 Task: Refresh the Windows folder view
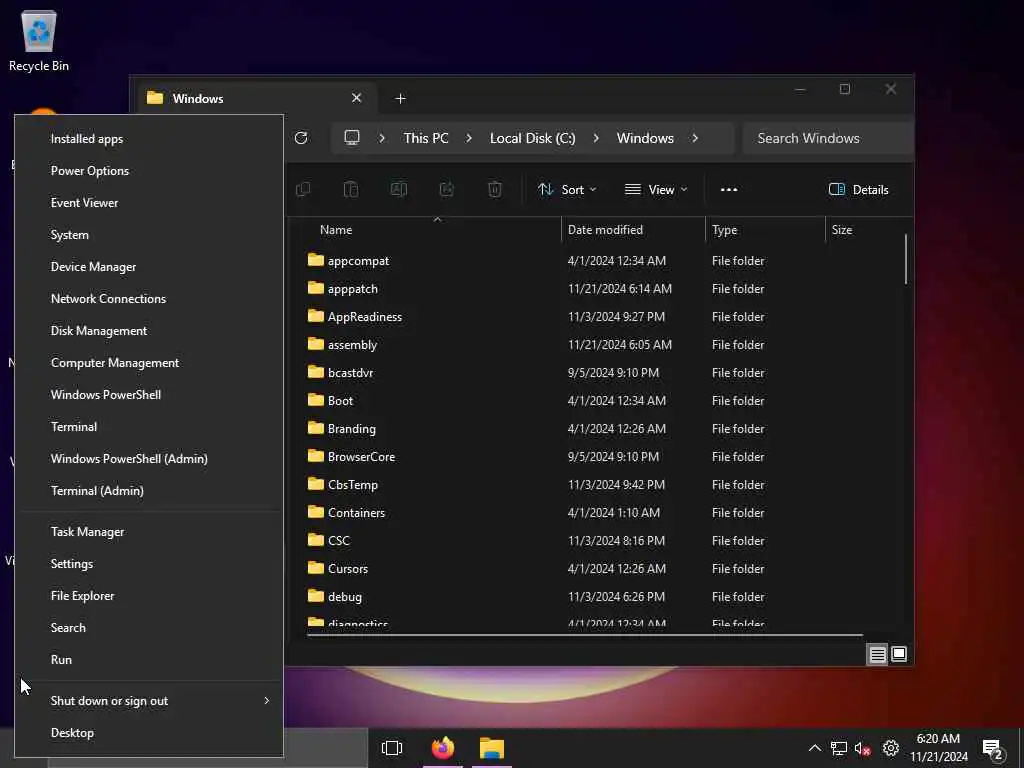point(301,138)
